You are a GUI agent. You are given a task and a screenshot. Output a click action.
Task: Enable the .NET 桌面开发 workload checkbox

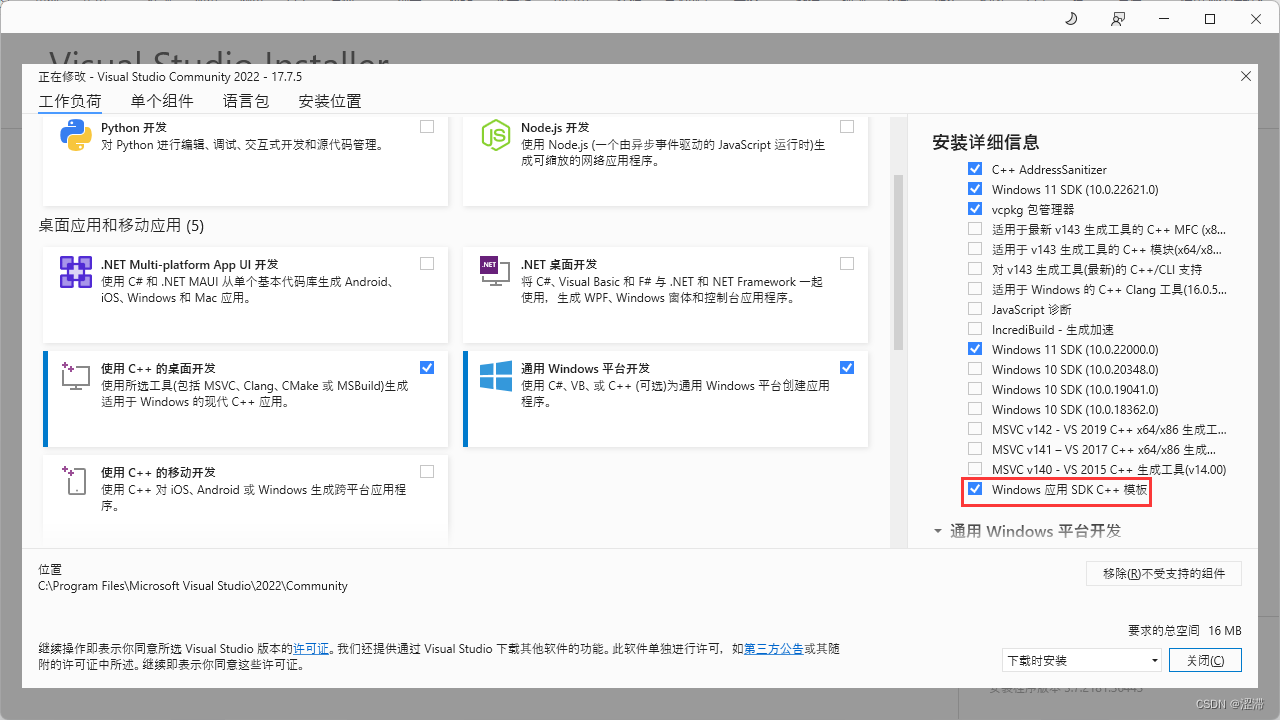point(847,264)
